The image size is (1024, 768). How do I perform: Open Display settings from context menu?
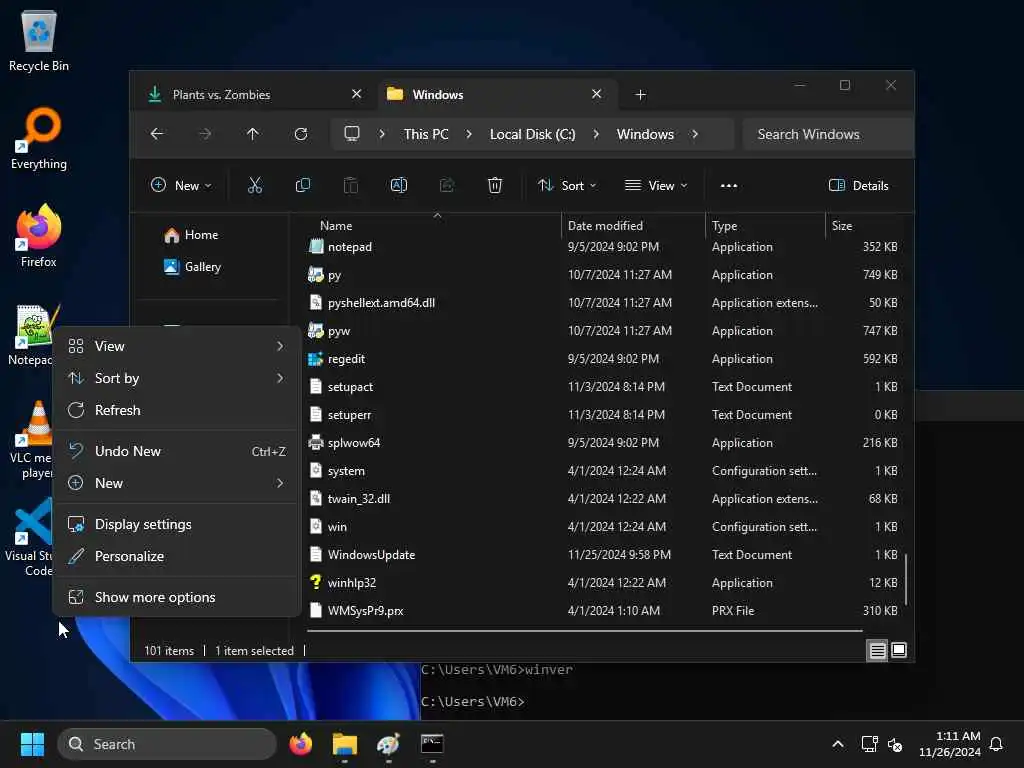pos(176,524)
